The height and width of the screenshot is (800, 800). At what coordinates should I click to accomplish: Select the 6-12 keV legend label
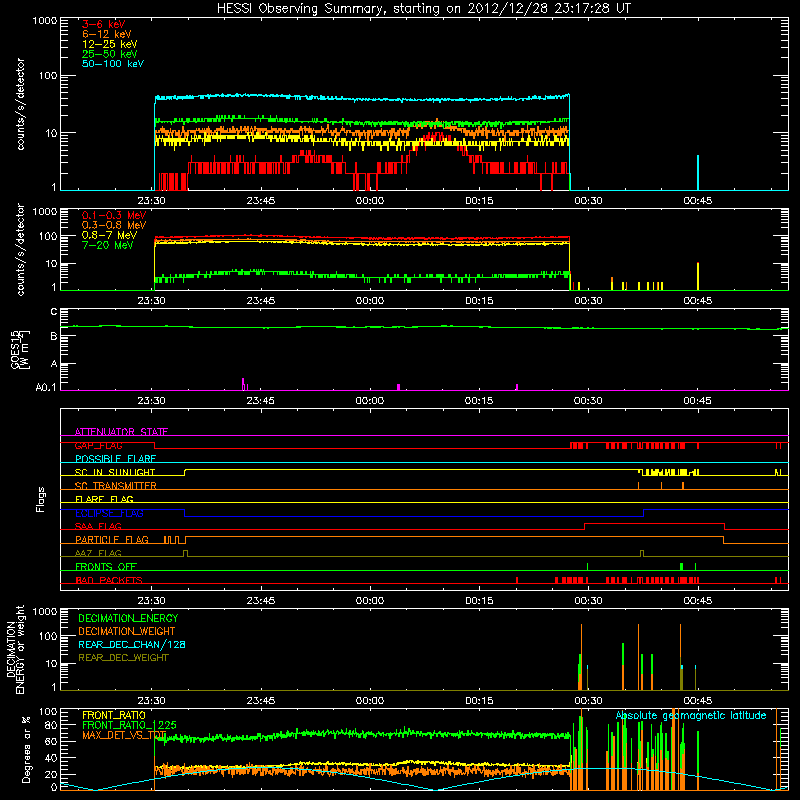pyautogui.click(x=107, y=34)
